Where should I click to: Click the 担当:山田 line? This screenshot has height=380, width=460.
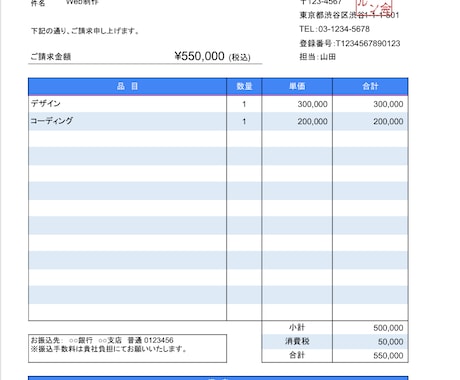tap(317, 57)
